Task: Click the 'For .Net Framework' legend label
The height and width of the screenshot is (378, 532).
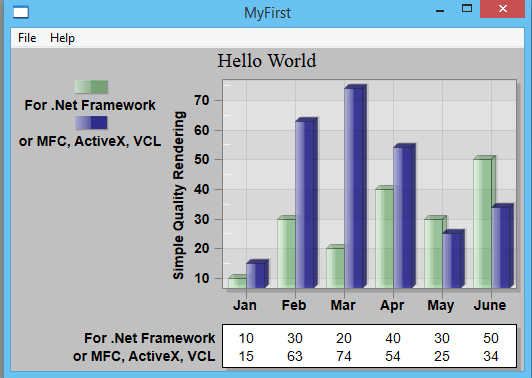Action: click(90, 105)
